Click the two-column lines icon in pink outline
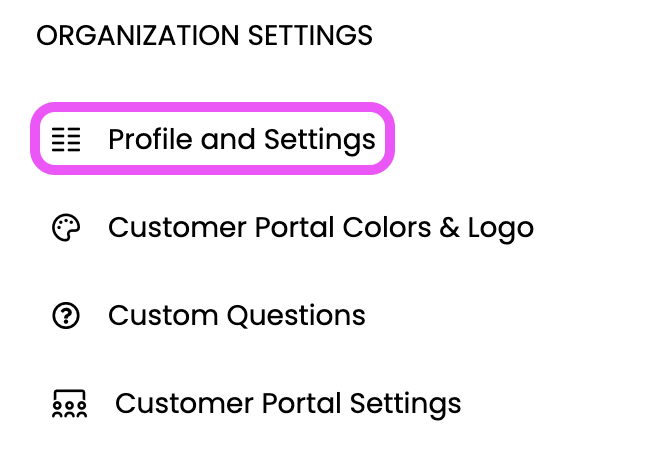 point(66,139)
